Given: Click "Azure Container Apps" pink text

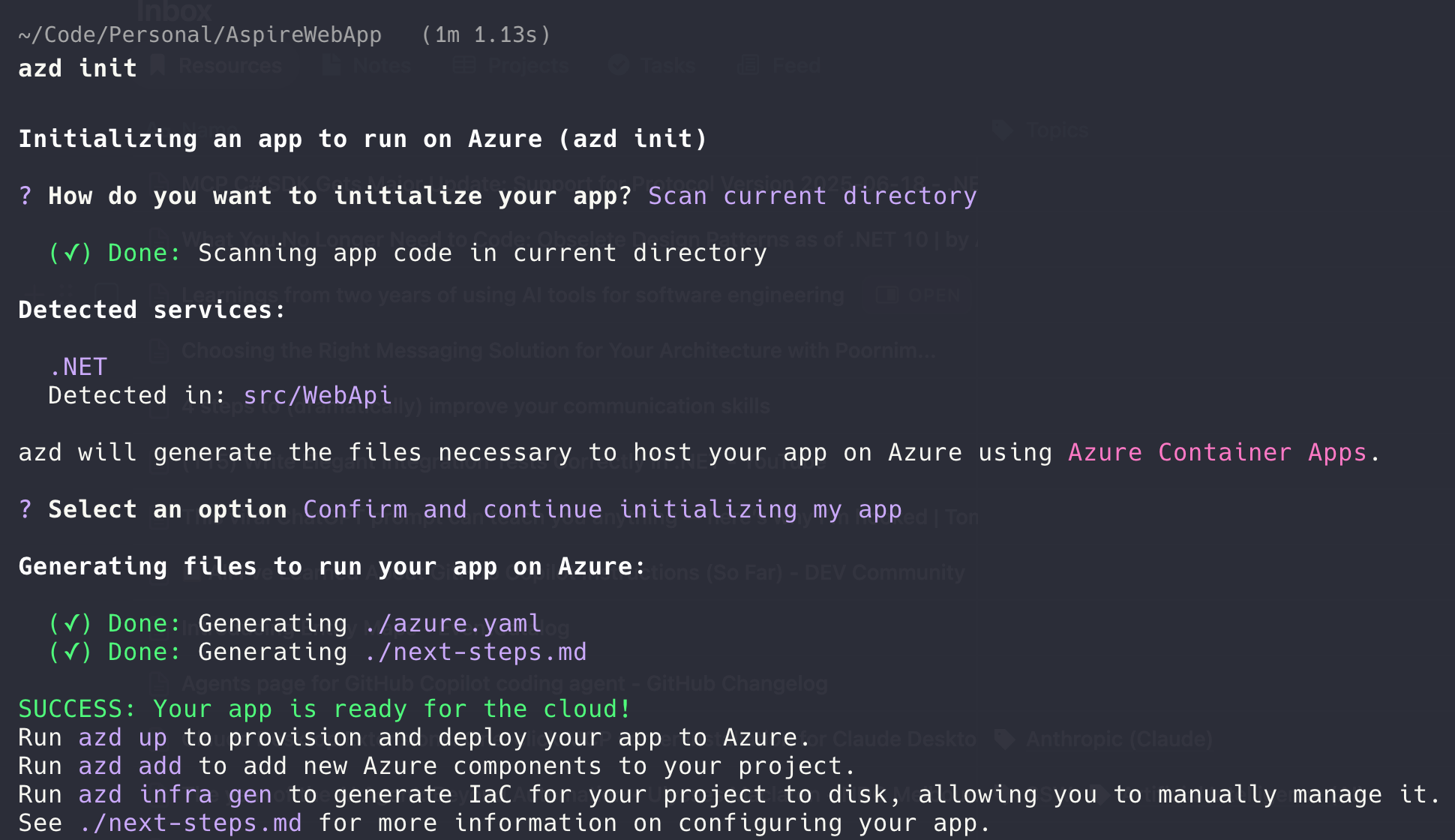Looking at the screenshot, I should click(1217, 453).
